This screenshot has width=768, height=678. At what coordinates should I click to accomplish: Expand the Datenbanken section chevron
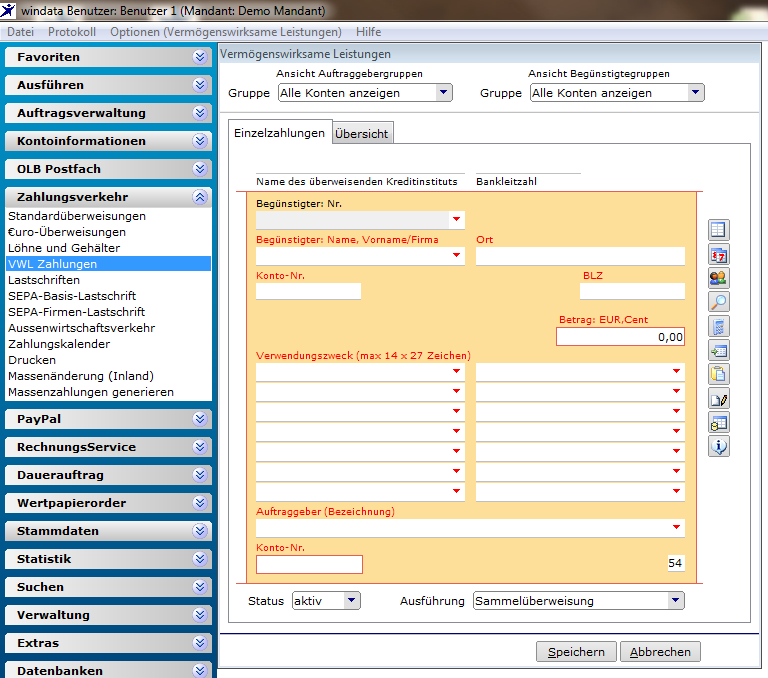(200, 670)
